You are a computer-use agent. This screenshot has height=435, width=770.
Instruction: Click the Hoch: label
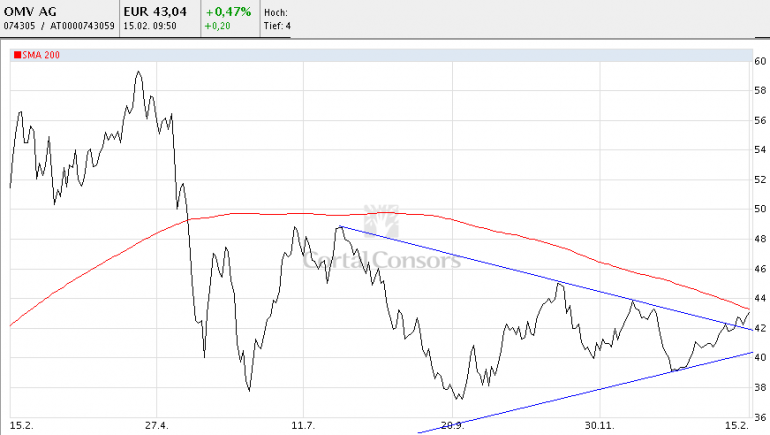[275, 12]
